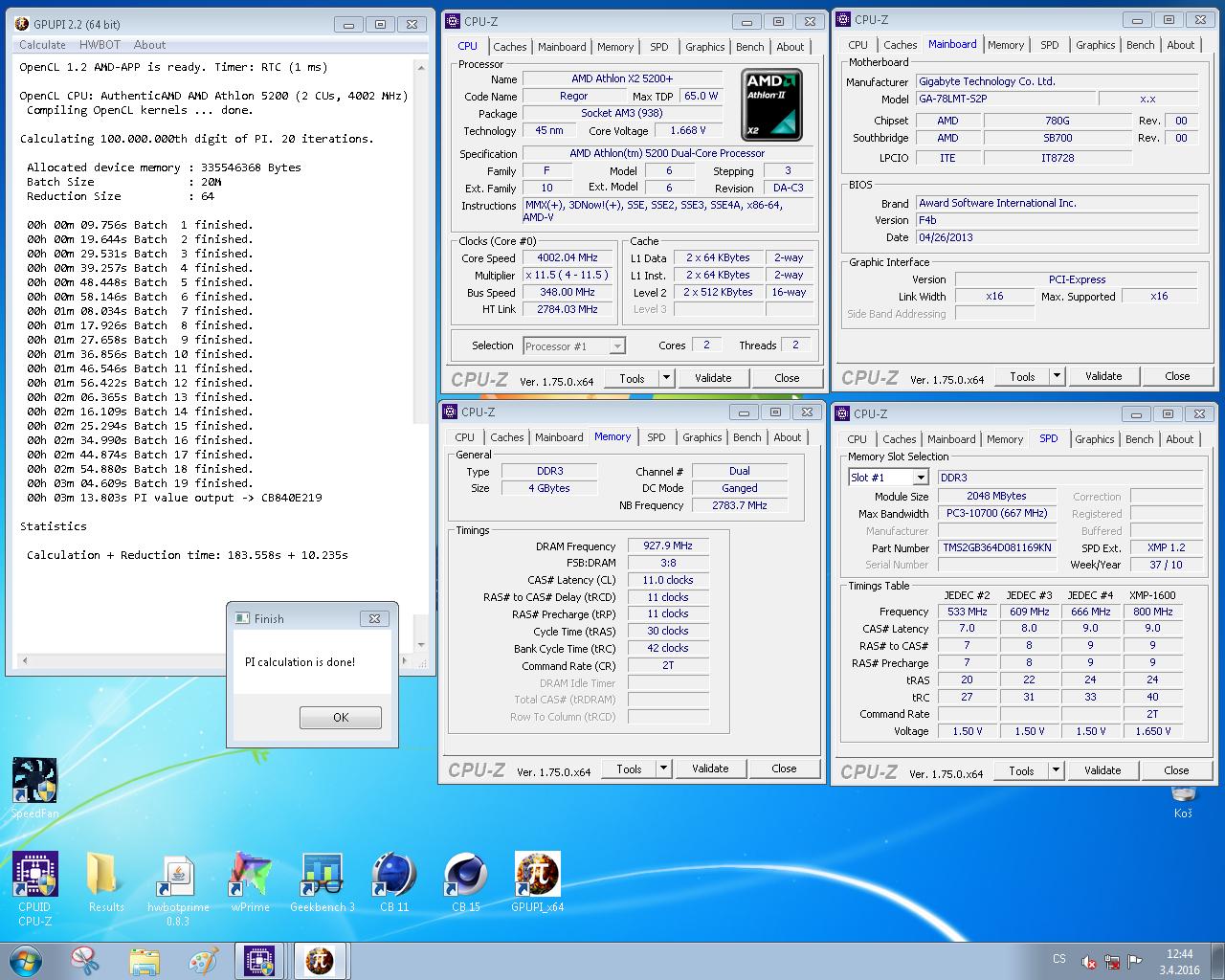Open Snipping Tool in the taskbar
Screen dimensions: 1225x980
(85, 960)
